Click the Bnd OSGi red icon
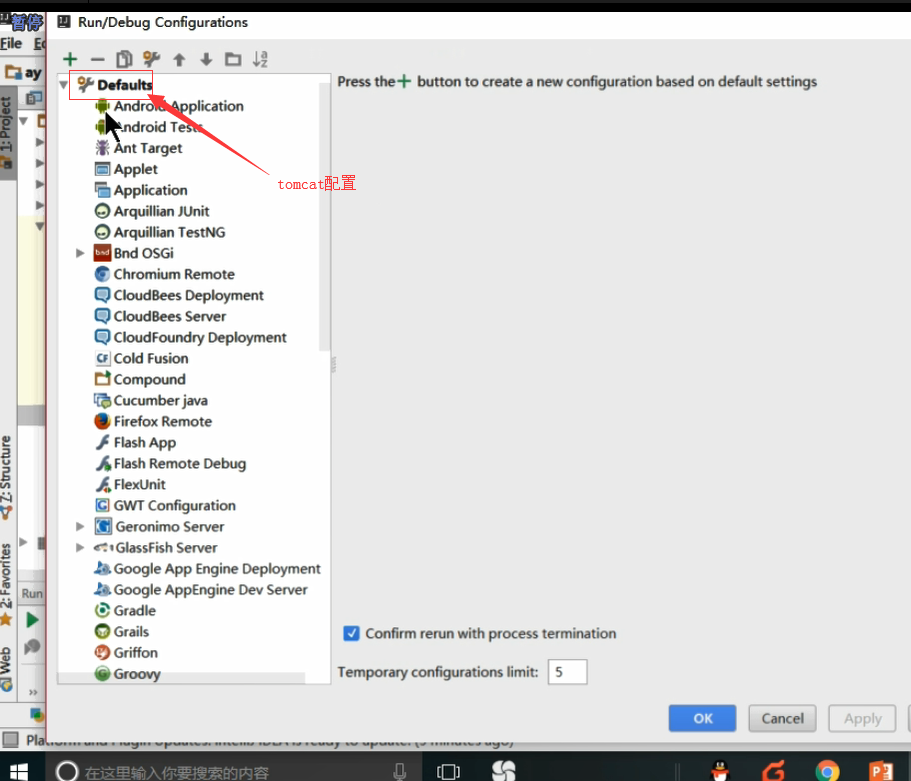Viewport: 911px width, 781px height. [x=102, y=253]
